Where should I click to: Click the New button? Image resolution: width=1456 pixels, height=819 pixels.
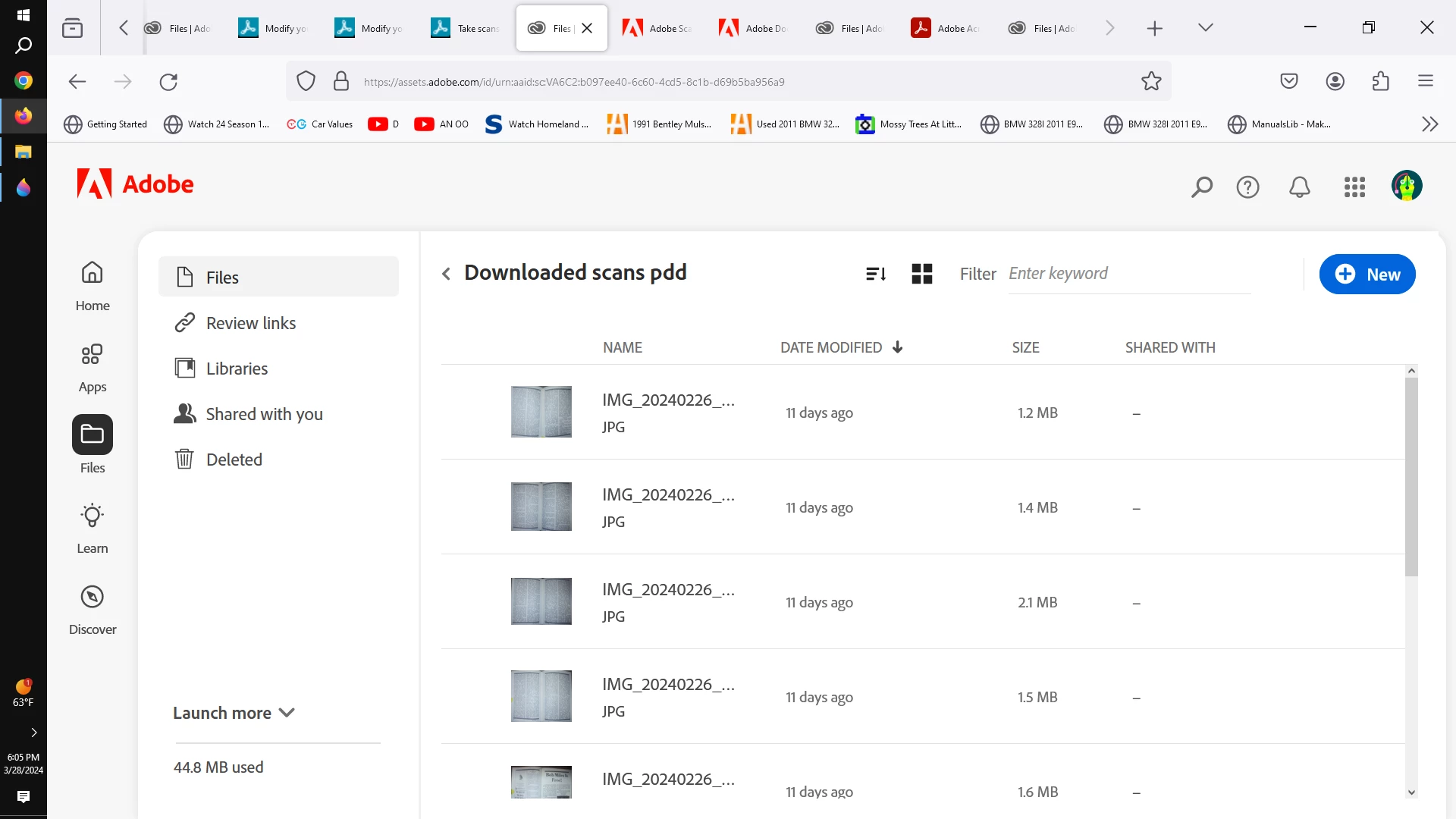pyautogui.click(x=1367, y=275)
